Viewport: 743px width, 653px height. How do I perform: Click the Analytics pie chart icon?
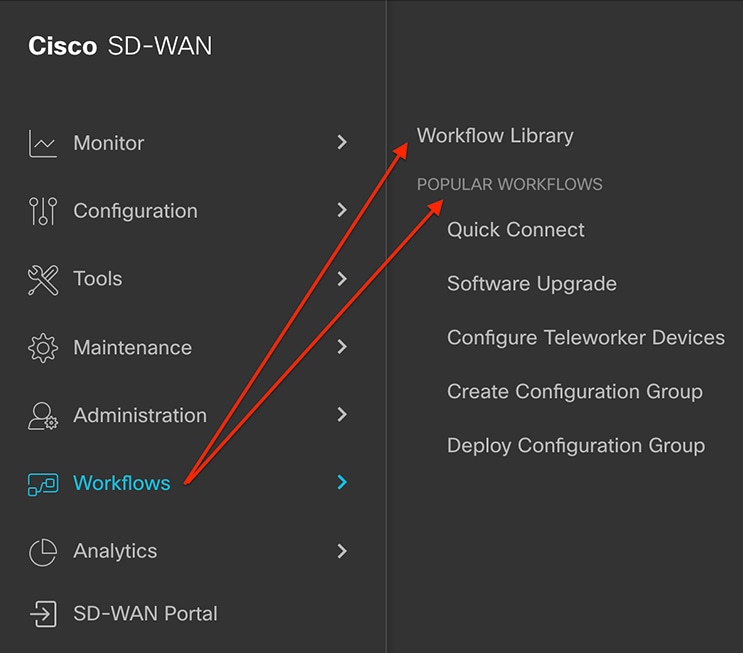point(43,552)
